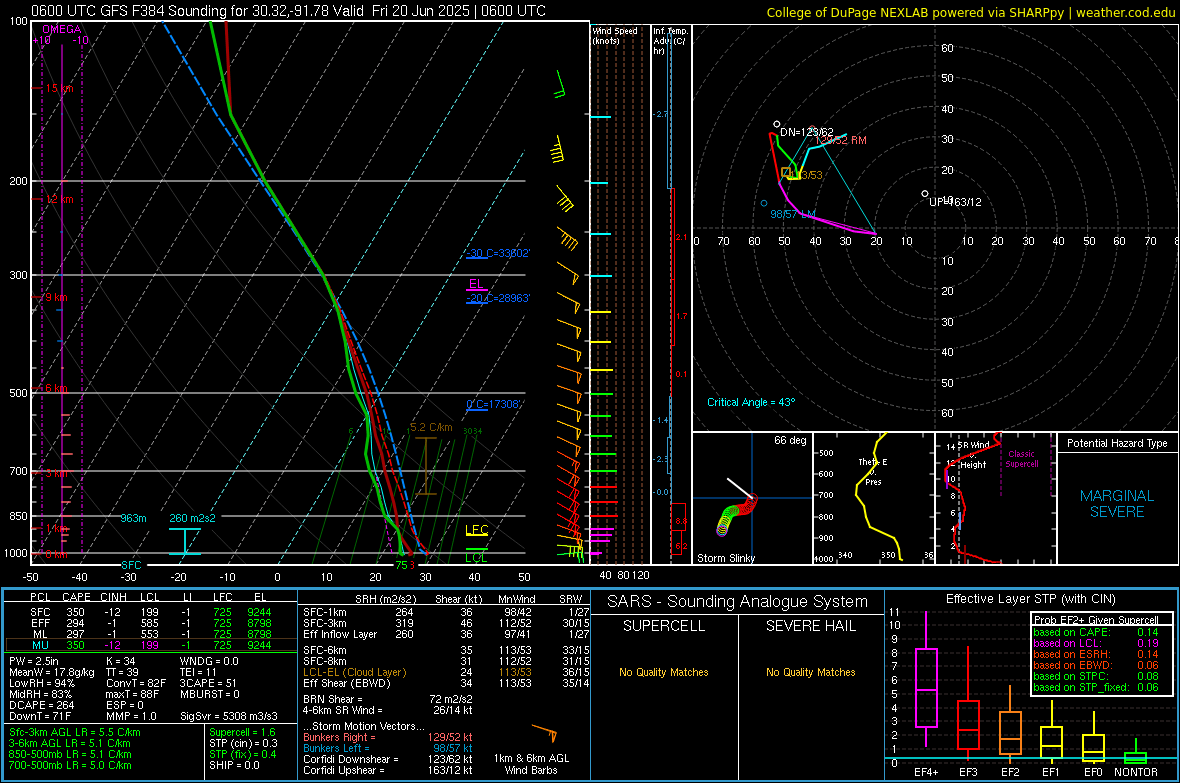1180x783 pixels.
Task: Click the MARGINAL SEVERE hazard text
Action: (1117, 504)
